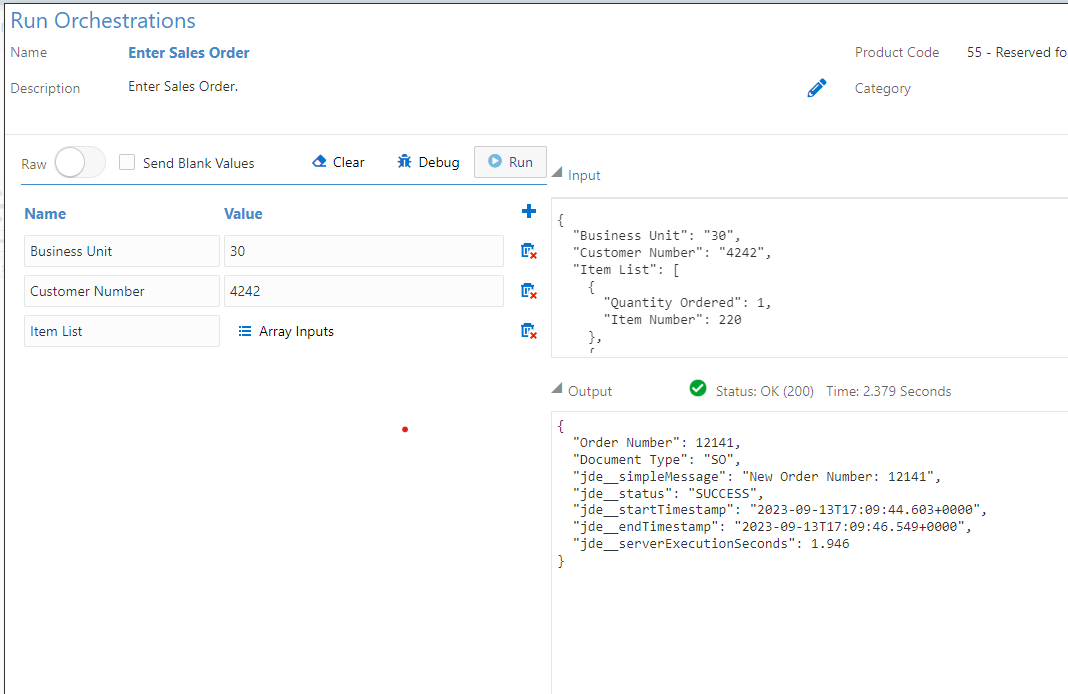1068x694 pixels.
Task: Click the pencil edit icon near Category
Action: (x=817, y=88)
